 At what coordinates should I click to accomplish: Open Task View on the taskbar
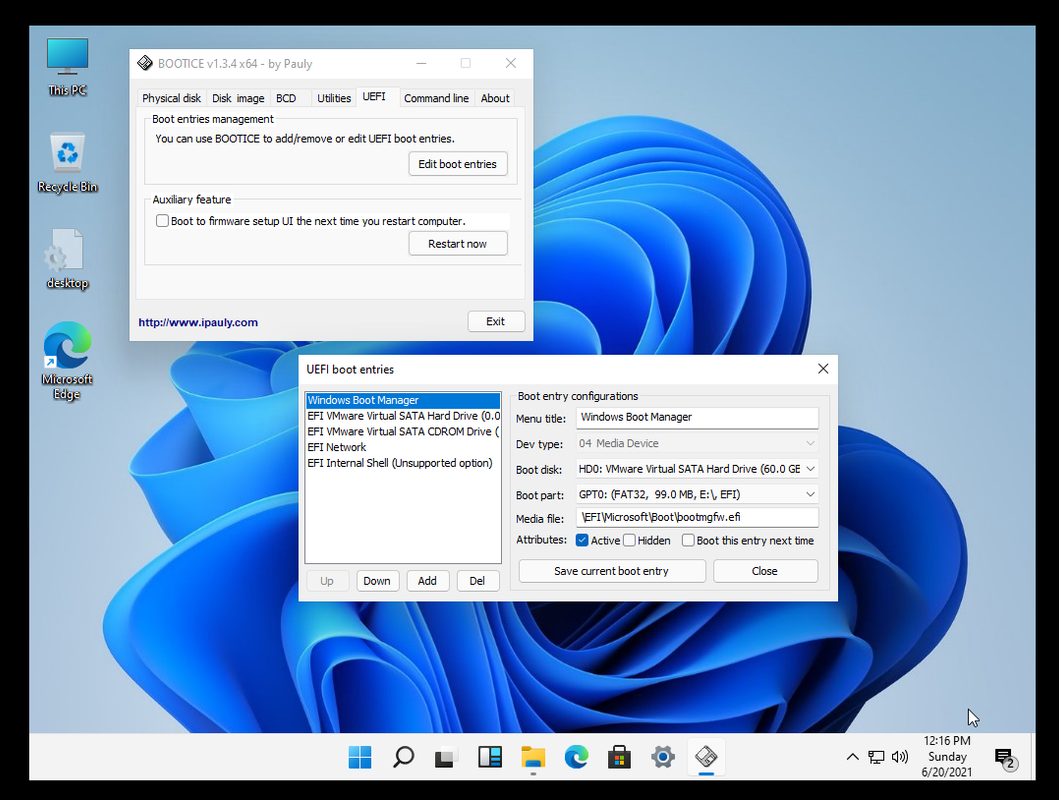coord(446,757)
